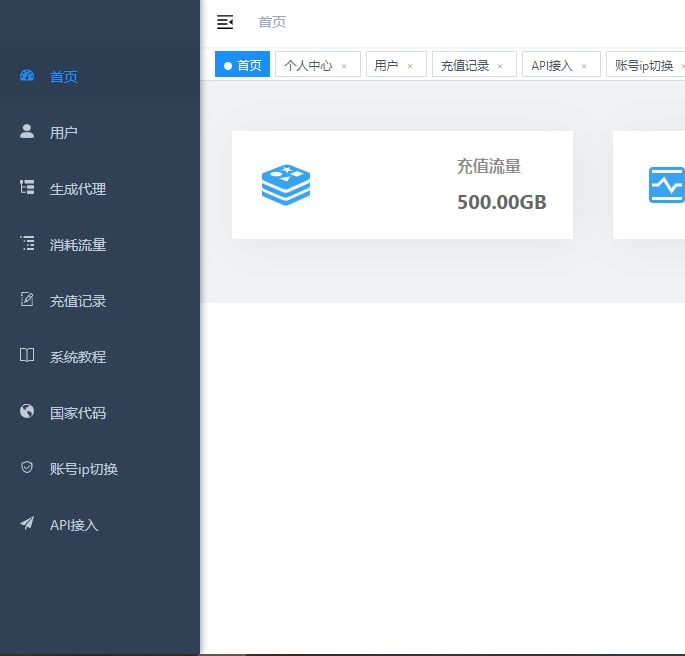Close the 用户 tab
Screen dimensions: 685x656
(410, 66)
